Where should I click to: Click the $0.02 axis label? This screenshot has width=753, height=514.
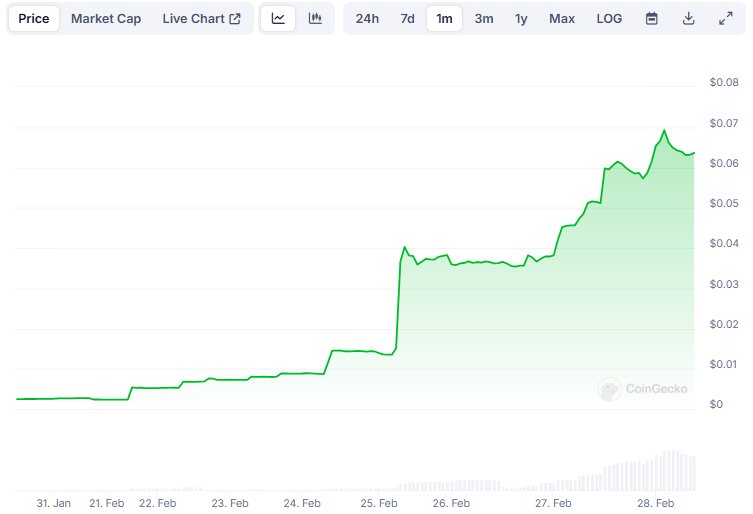[x=724, y=324]
